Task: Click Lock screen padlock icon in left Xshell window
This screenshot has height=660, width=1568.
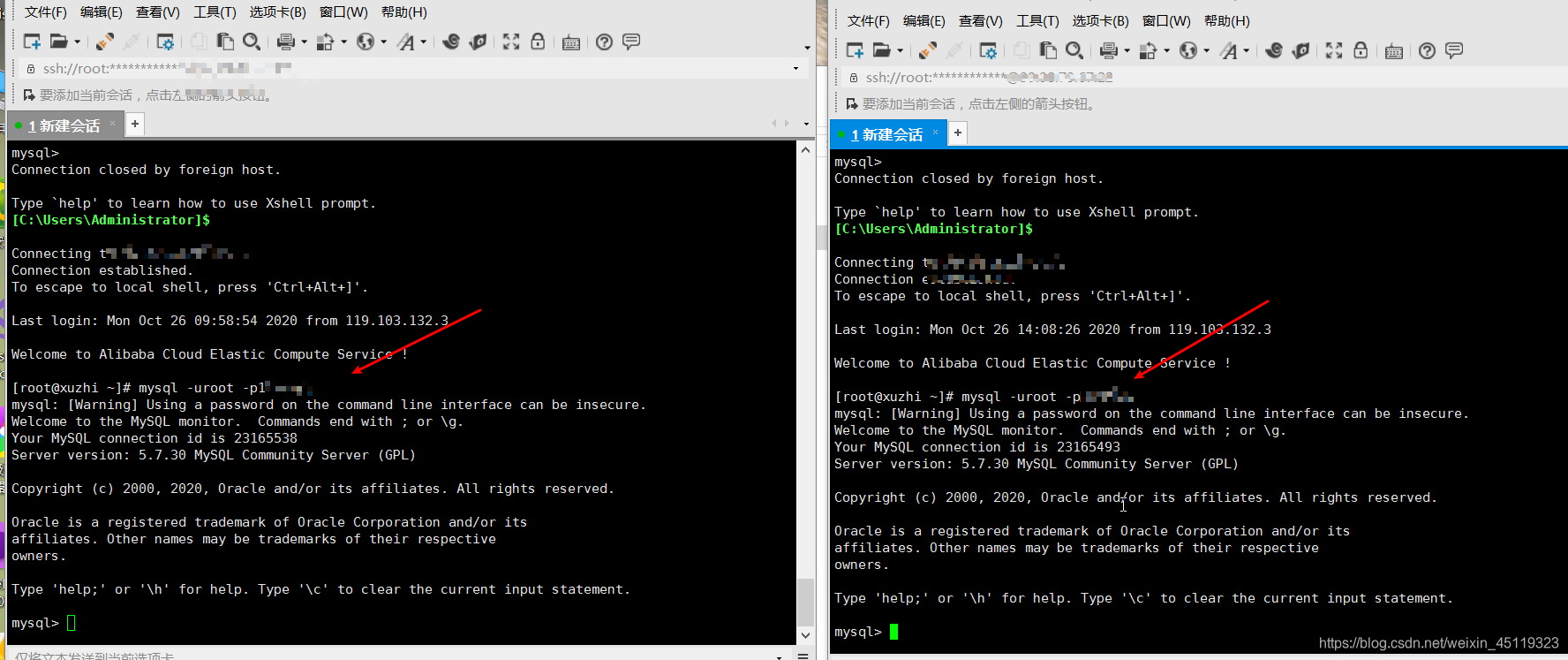Action: [538, 42]
